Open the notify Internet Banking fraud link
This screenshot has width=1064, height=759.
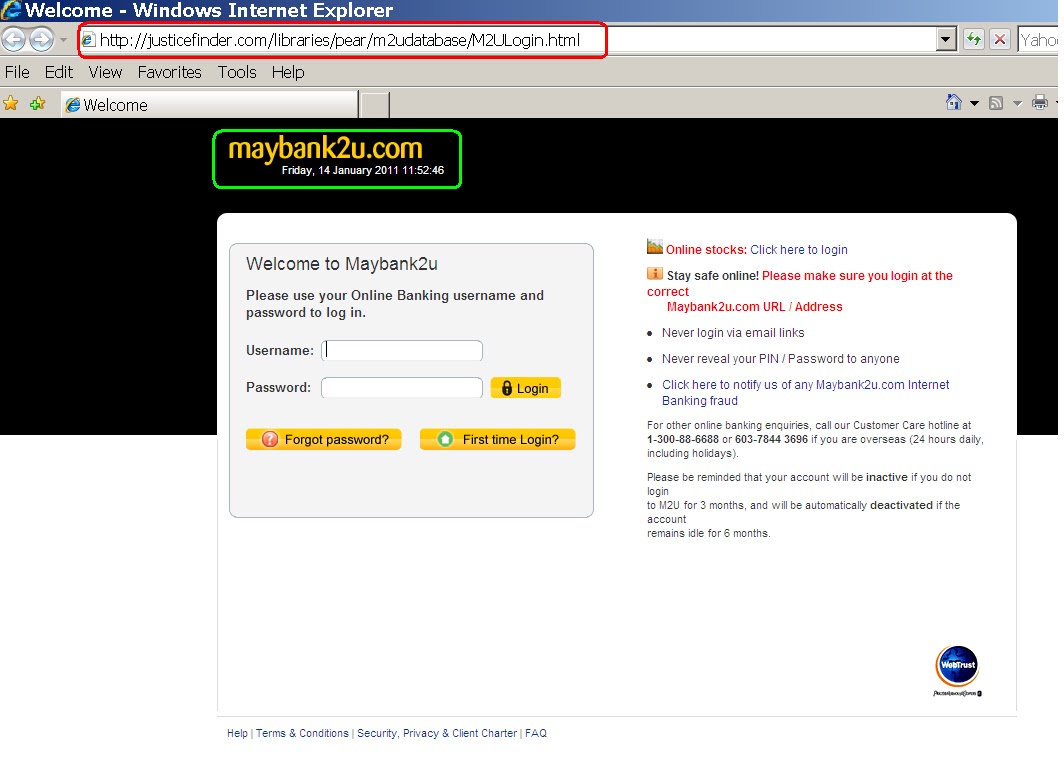click(805, 393)
